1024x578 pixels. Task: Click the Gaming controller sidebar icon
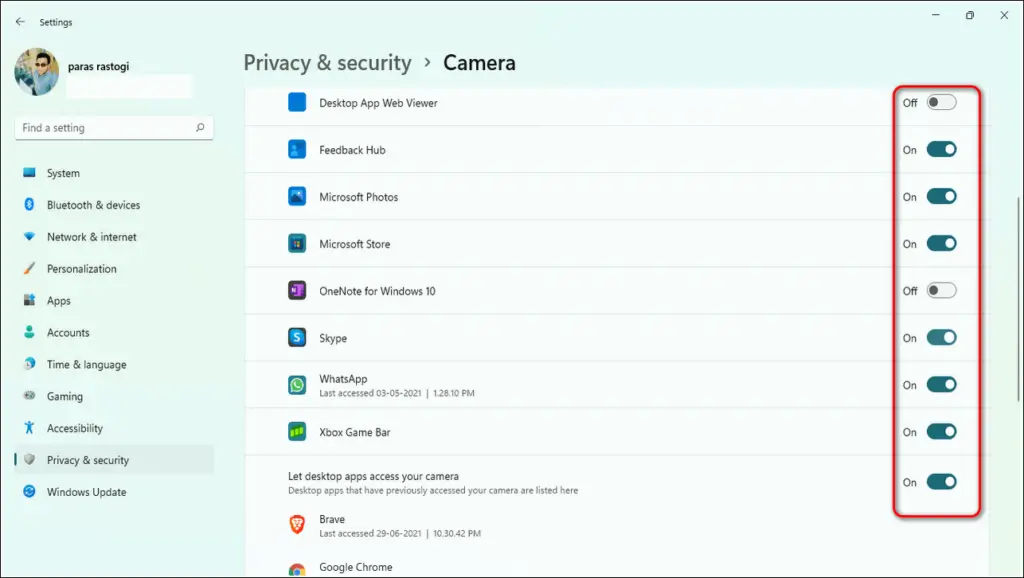pyautogui.click(x=29, y=396)
